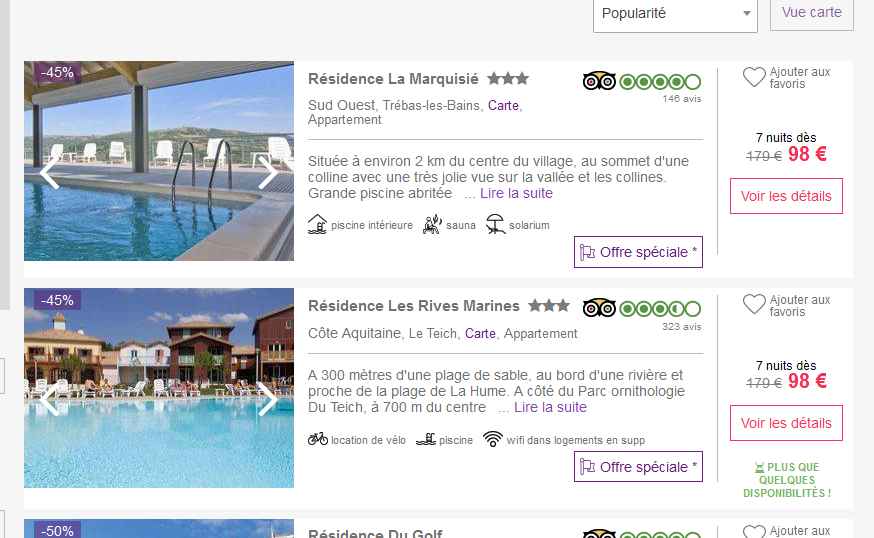
Task: Go to previous photo of Les Rives Marines
Action: (x=50, y=399)
